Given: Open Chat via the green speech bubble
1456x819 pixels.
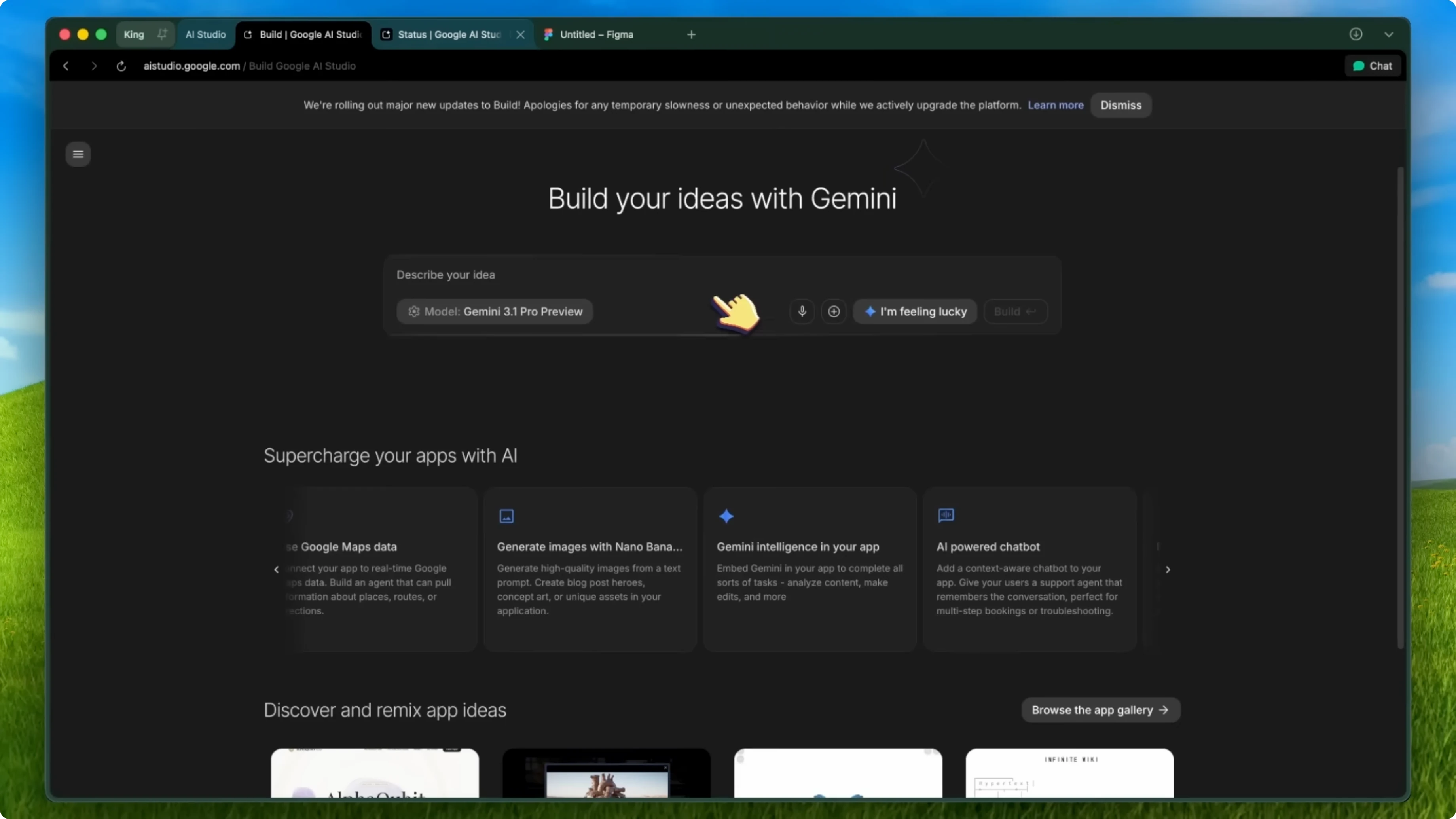Looking at the screenshot, I should 1373,66.
